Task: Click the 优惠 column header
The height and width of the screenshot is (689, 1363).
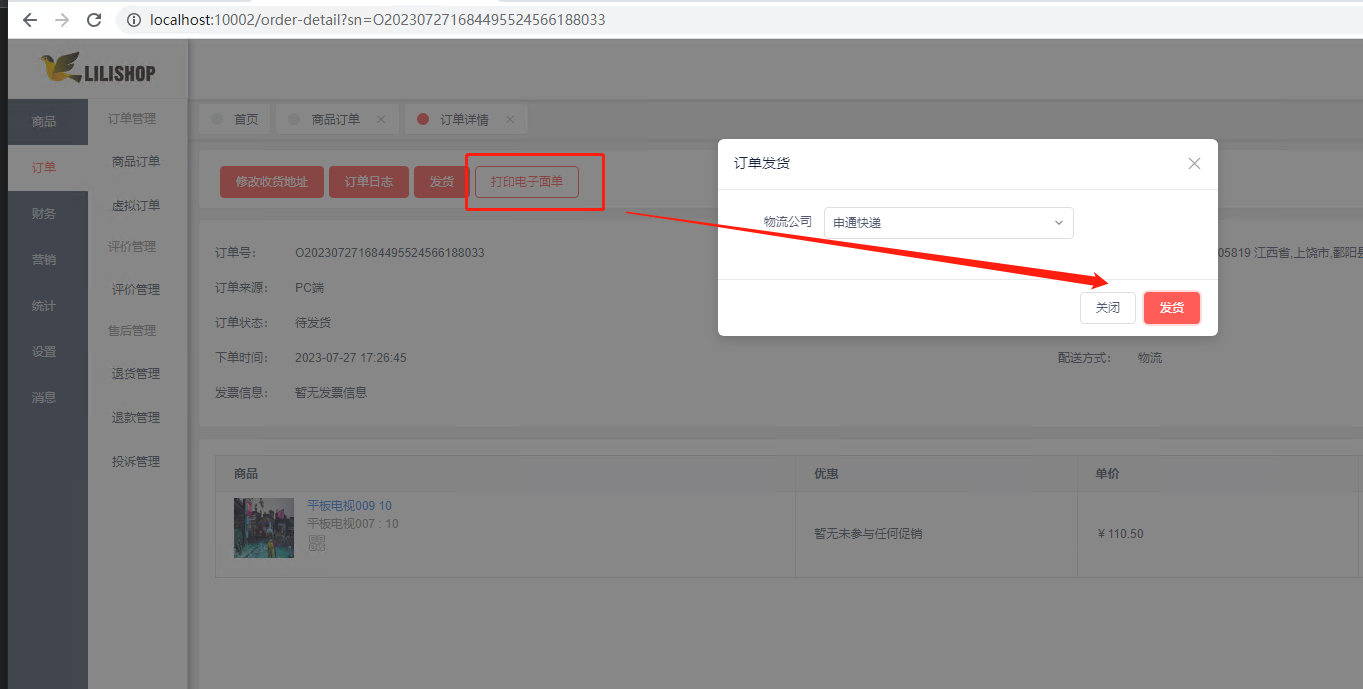Action: (826, 474)
